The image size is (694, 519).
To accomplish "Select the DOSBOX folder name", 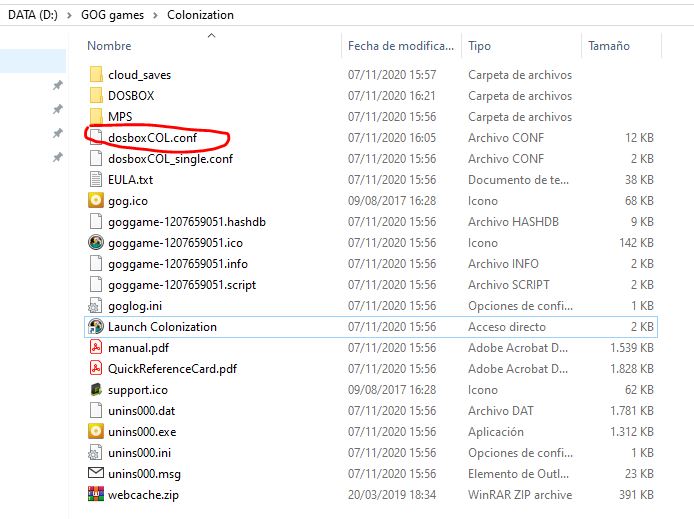I will [131, 96].
